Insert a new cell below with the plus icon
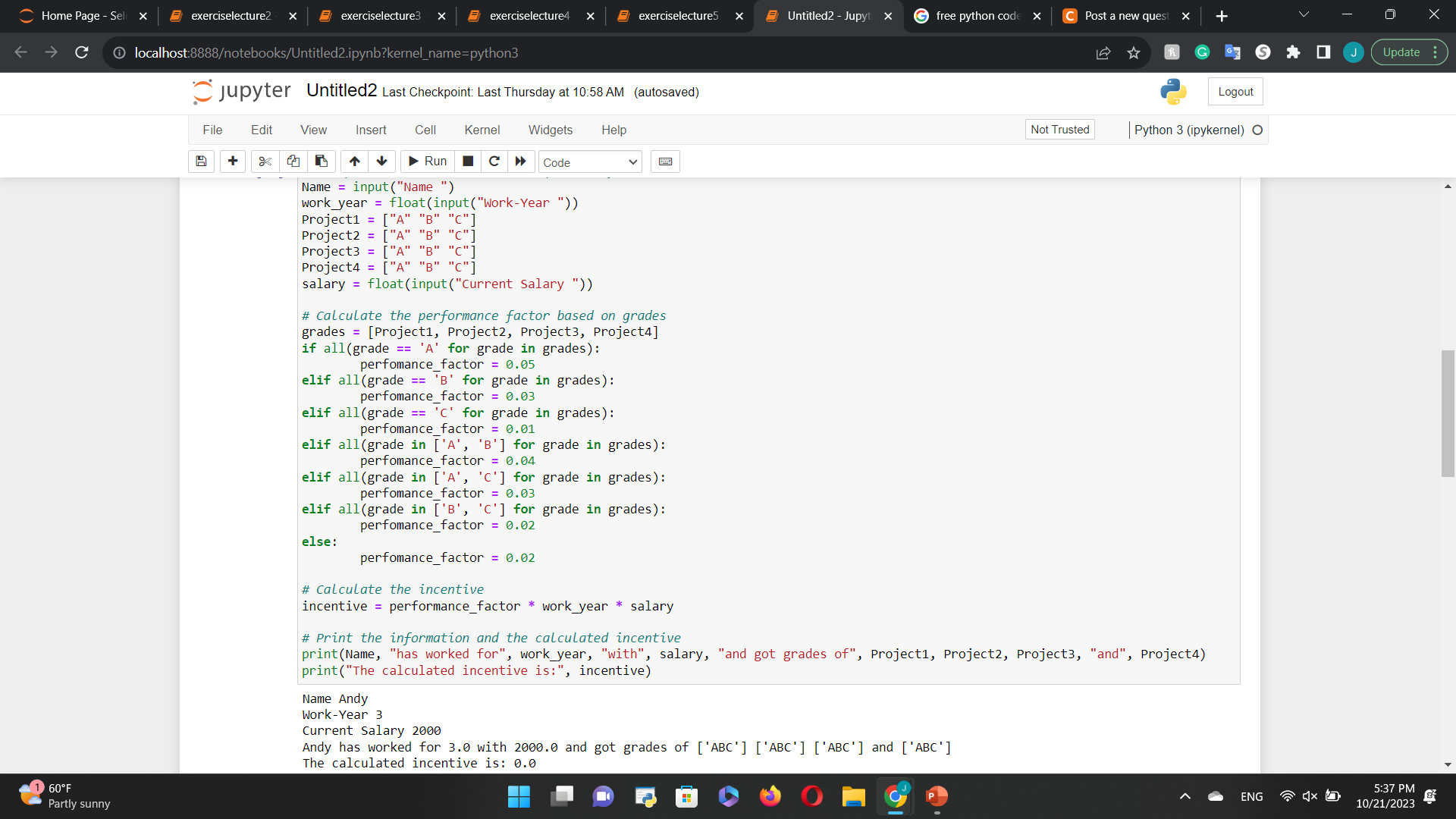 tap(232, 162)
